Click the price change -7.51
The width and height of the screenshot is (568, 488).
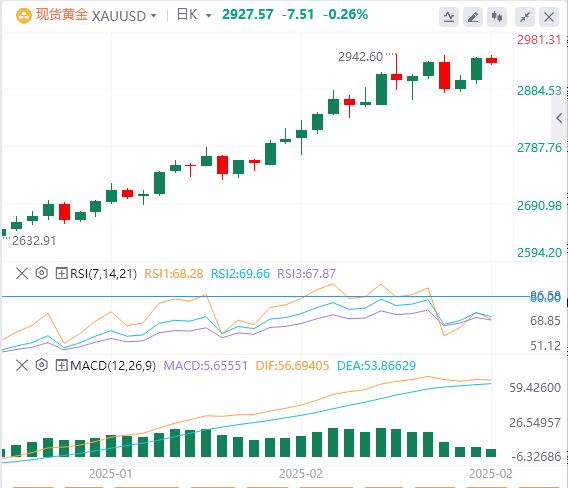(x=298, y=14)
